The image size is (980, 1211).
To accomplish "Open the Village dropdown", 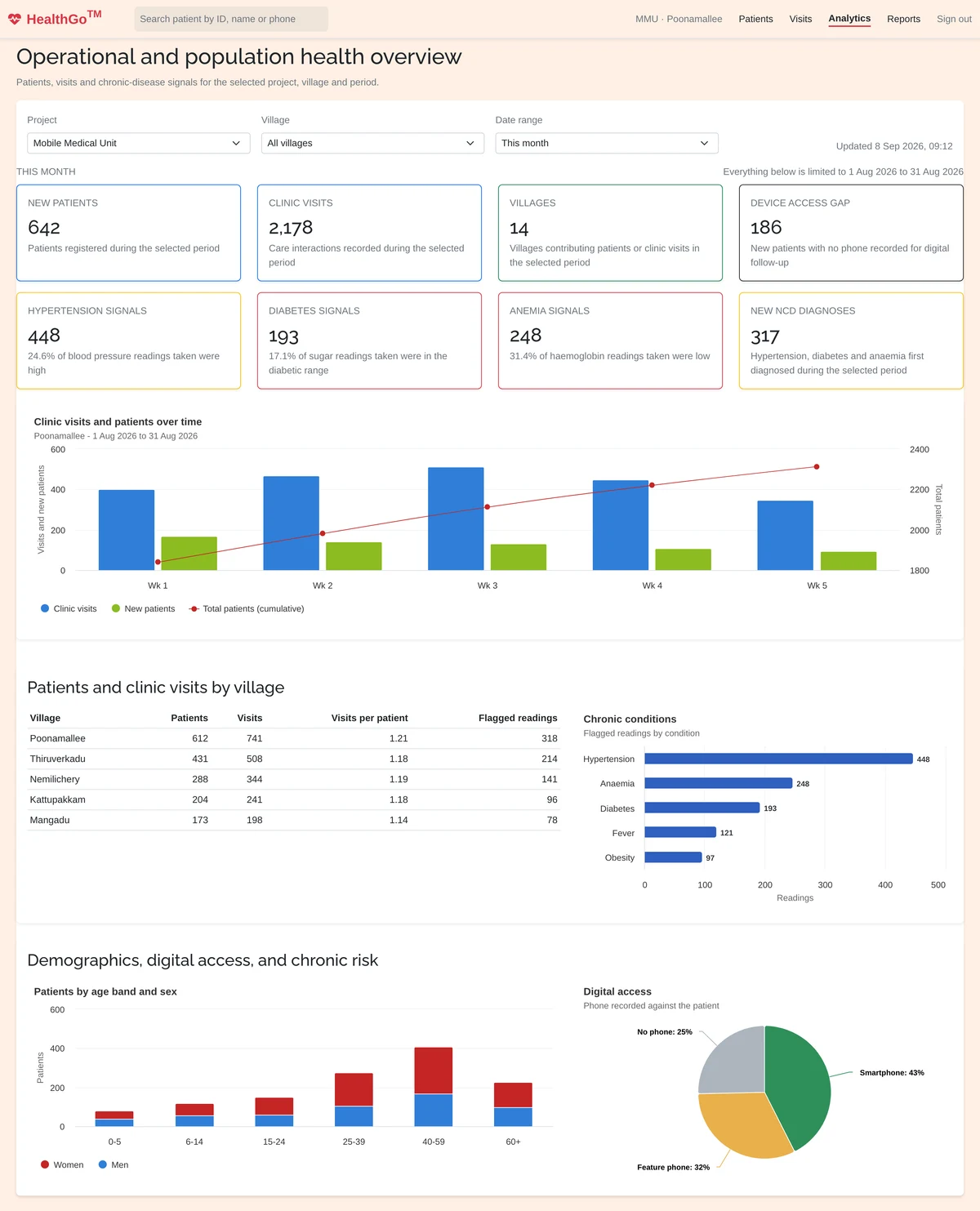I will (x=372, y=143).
